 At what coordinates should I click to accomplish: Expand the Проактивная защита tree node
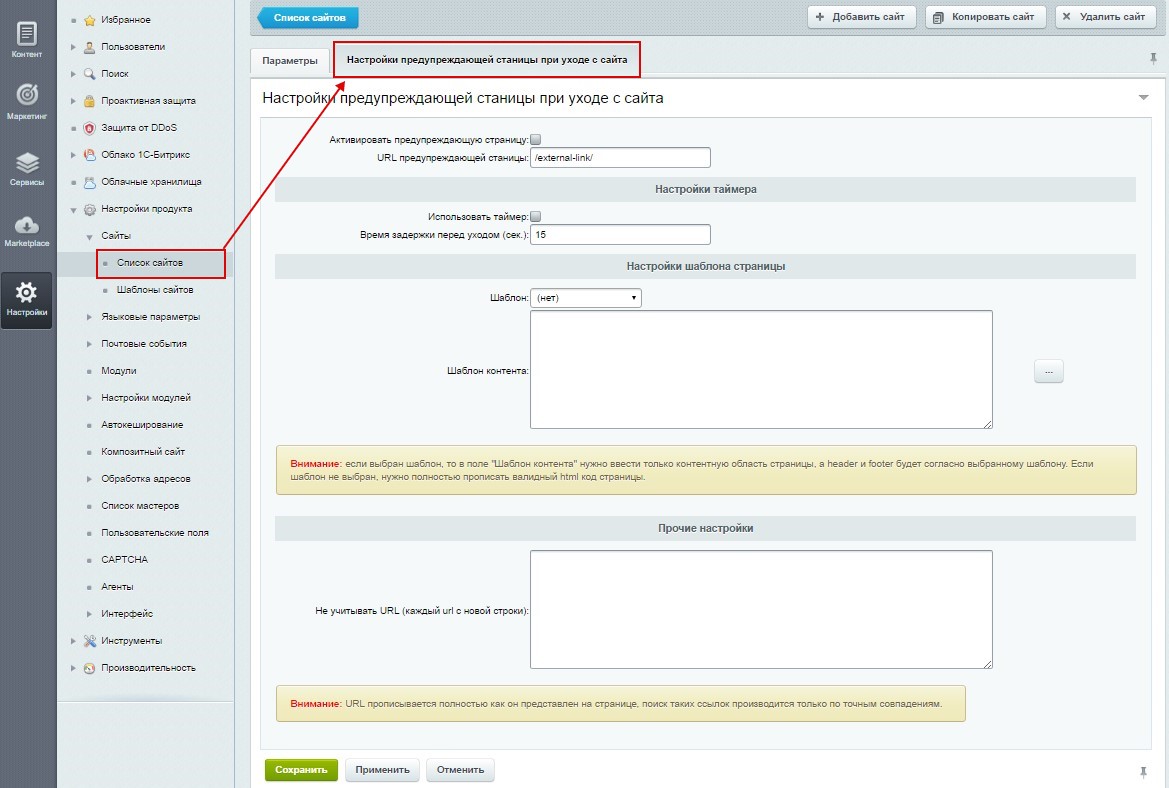(73, 101)
